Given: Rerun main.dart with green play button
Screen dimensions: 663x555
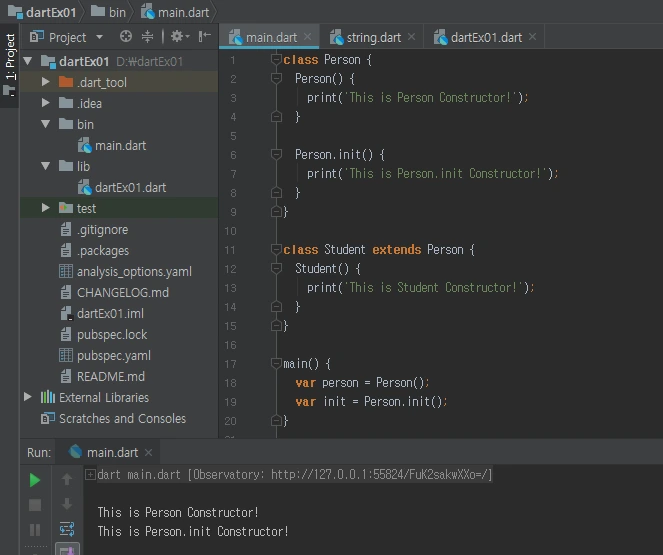Looking at the screenshot, I should [x=35, y=480].
